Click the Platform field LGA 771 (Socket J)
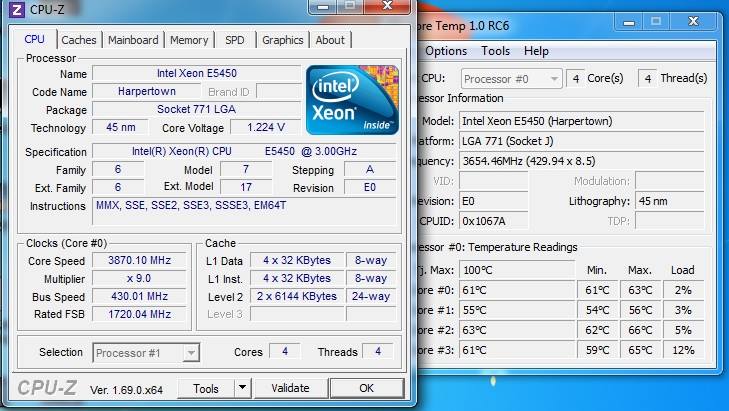The image size is (729, 411). coord(581,141)
